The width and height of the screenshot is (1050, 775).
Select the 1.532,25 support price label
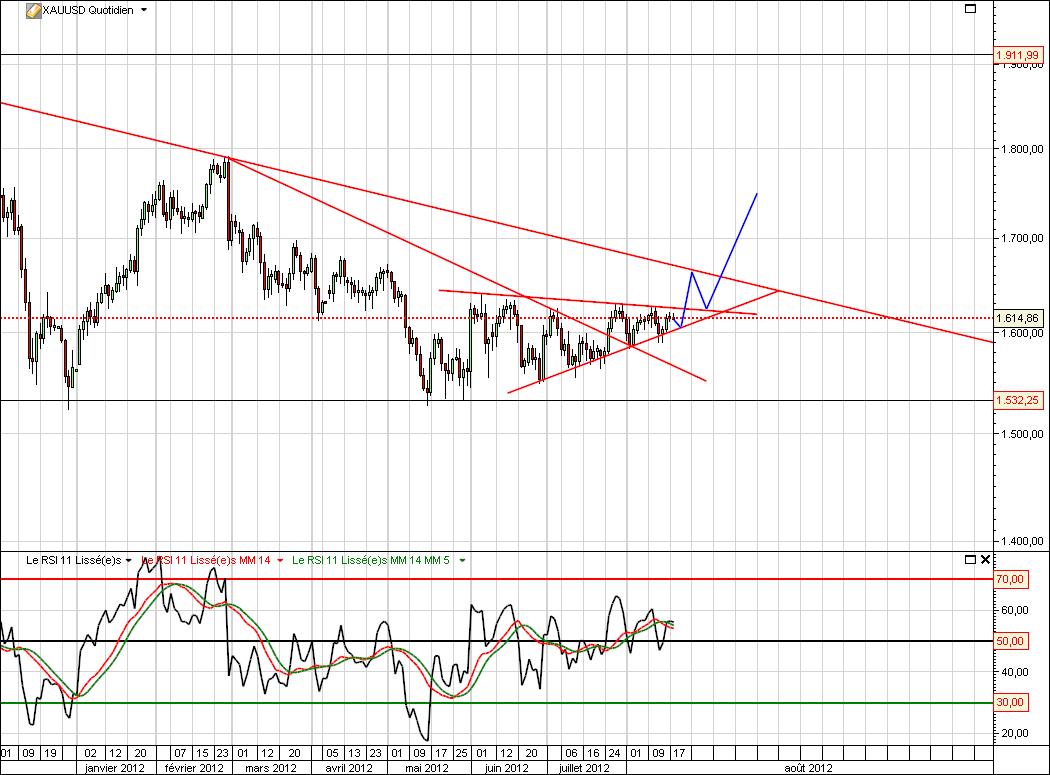click(x=1018, y=401)
